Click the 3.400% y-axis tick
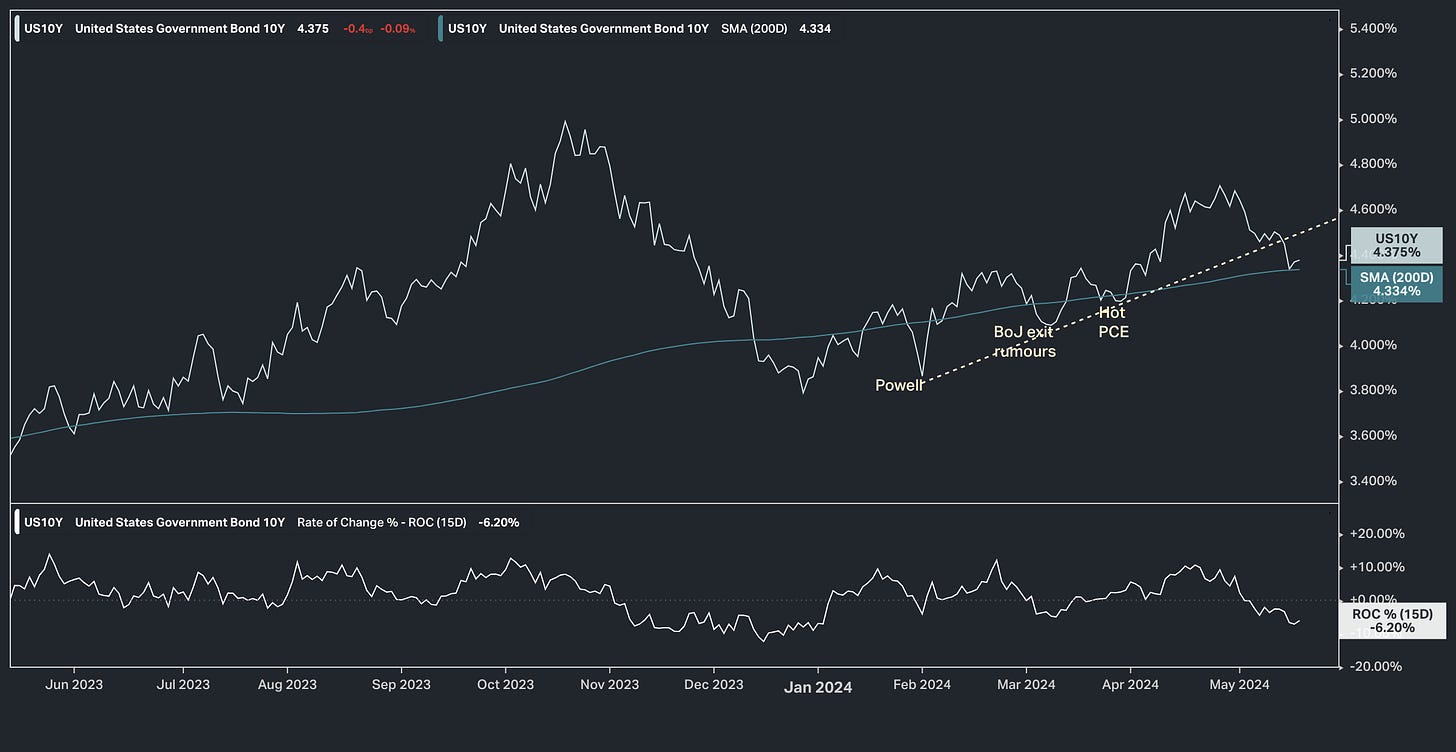The width and height of the screenshot is (1456, 752). tap(1372, 481)
